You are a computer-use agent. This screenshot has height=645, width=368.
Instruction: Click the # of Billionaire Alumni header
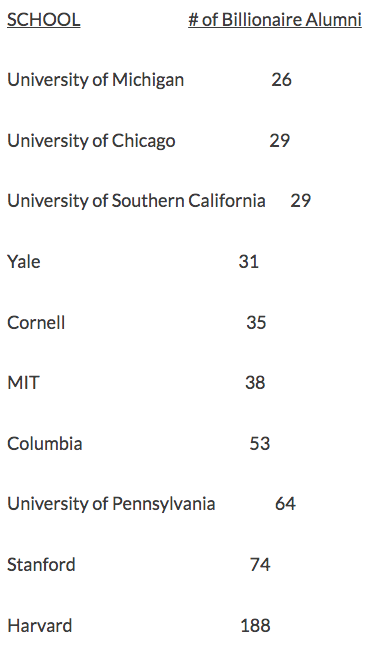(x=275, y=20)
